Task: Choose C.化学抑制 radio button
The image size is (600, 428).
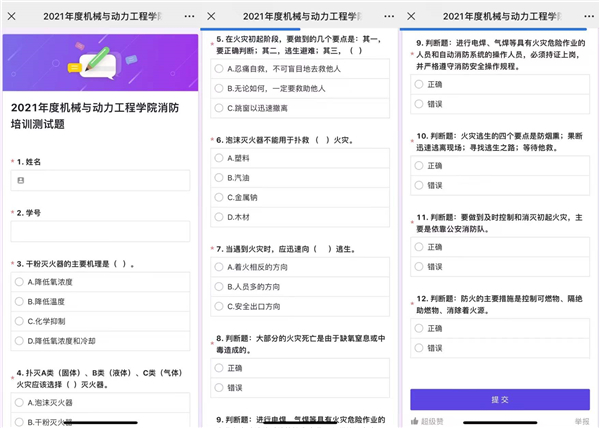Action: [x=20, y=321]
